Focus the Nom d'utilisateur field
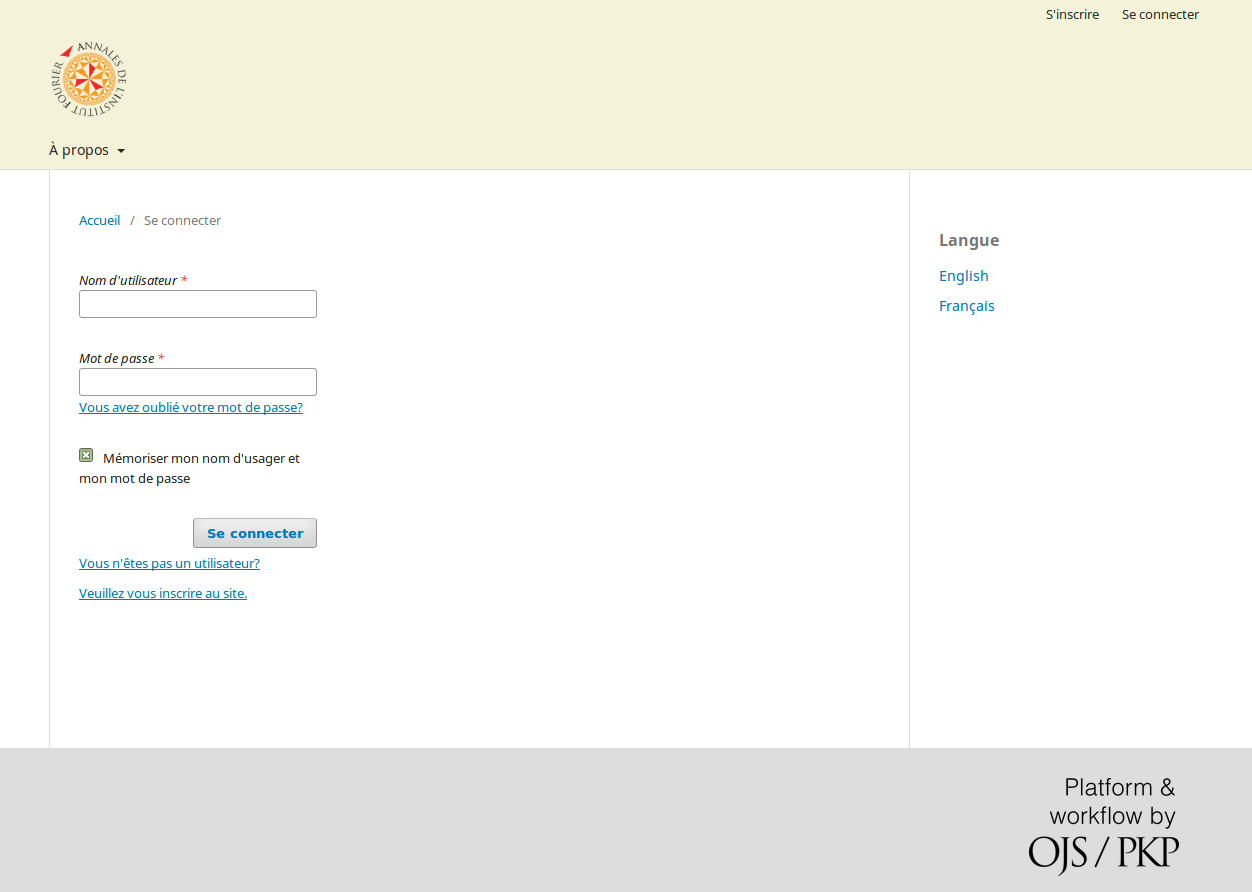This screenshot has height=892, width=1252. 198,304
